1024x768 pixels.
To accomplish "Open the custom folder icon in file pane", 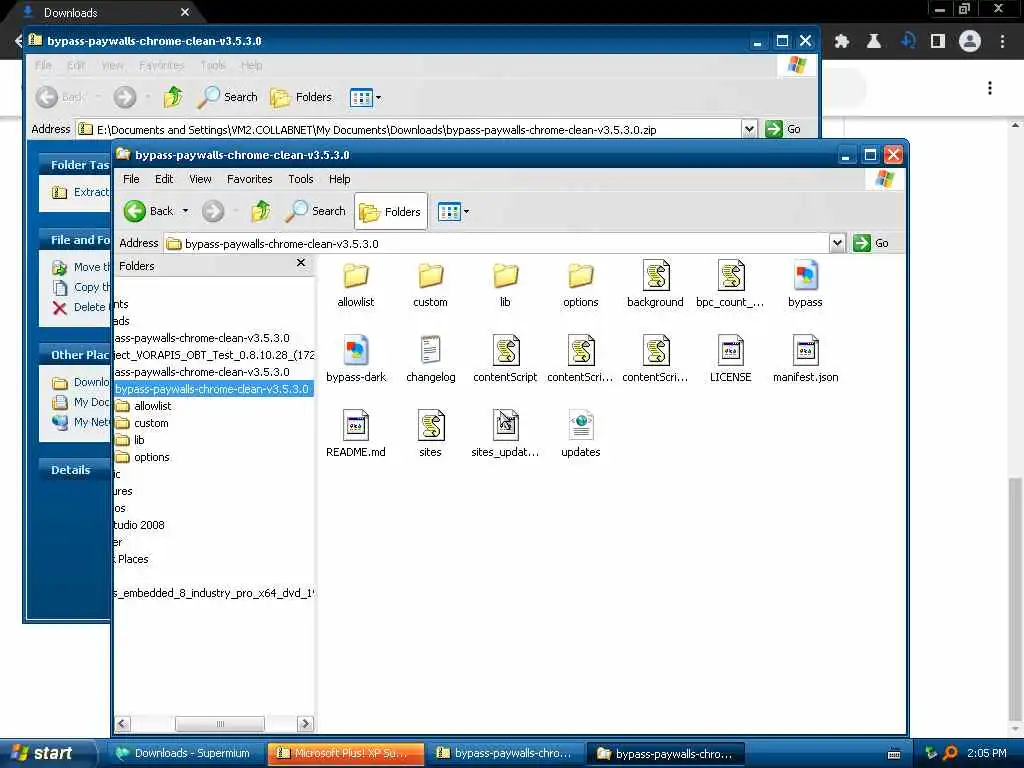I will click(430, 276).
